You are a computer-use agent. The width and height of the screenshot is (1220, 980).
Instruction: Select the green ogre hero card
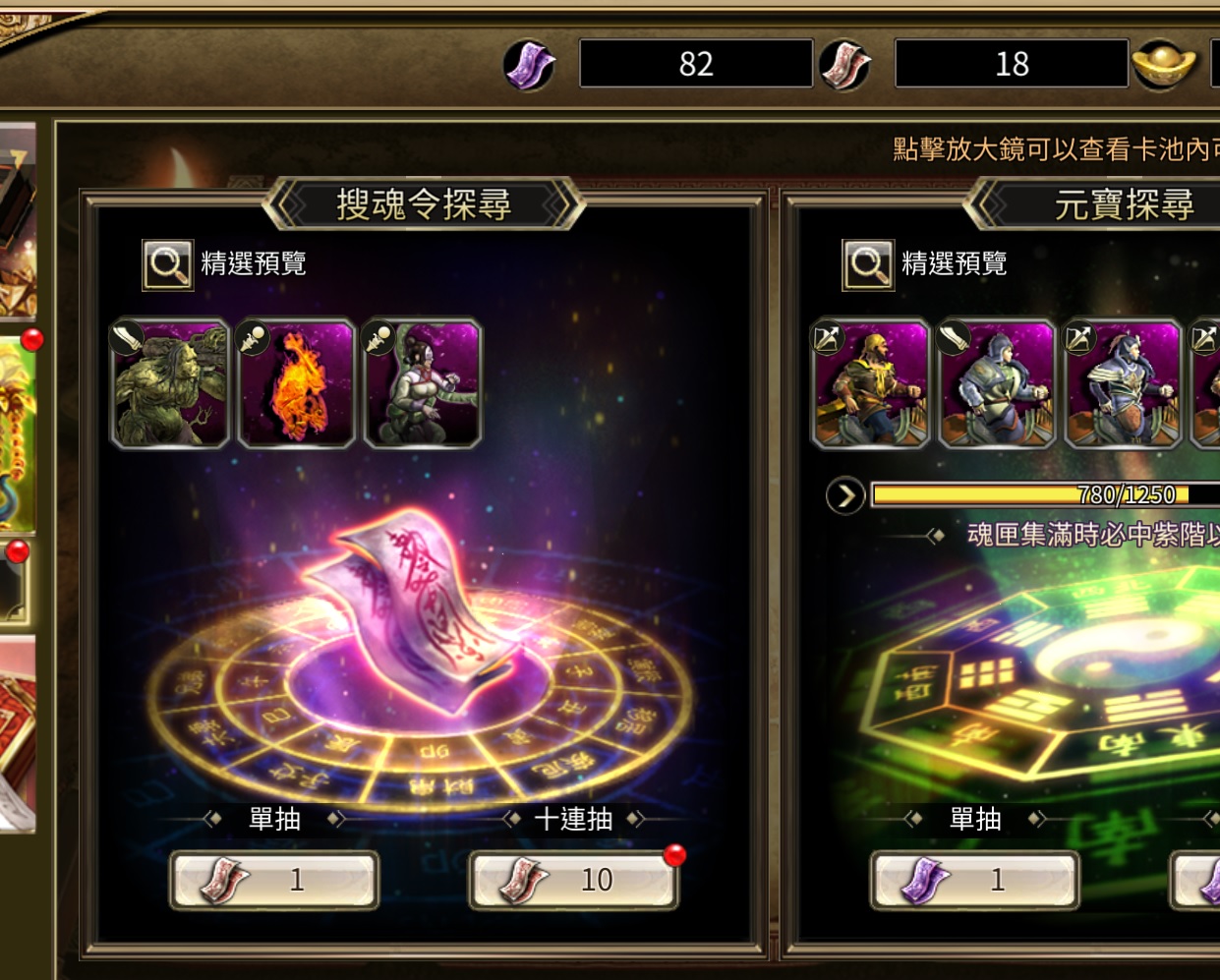point(170,383)
